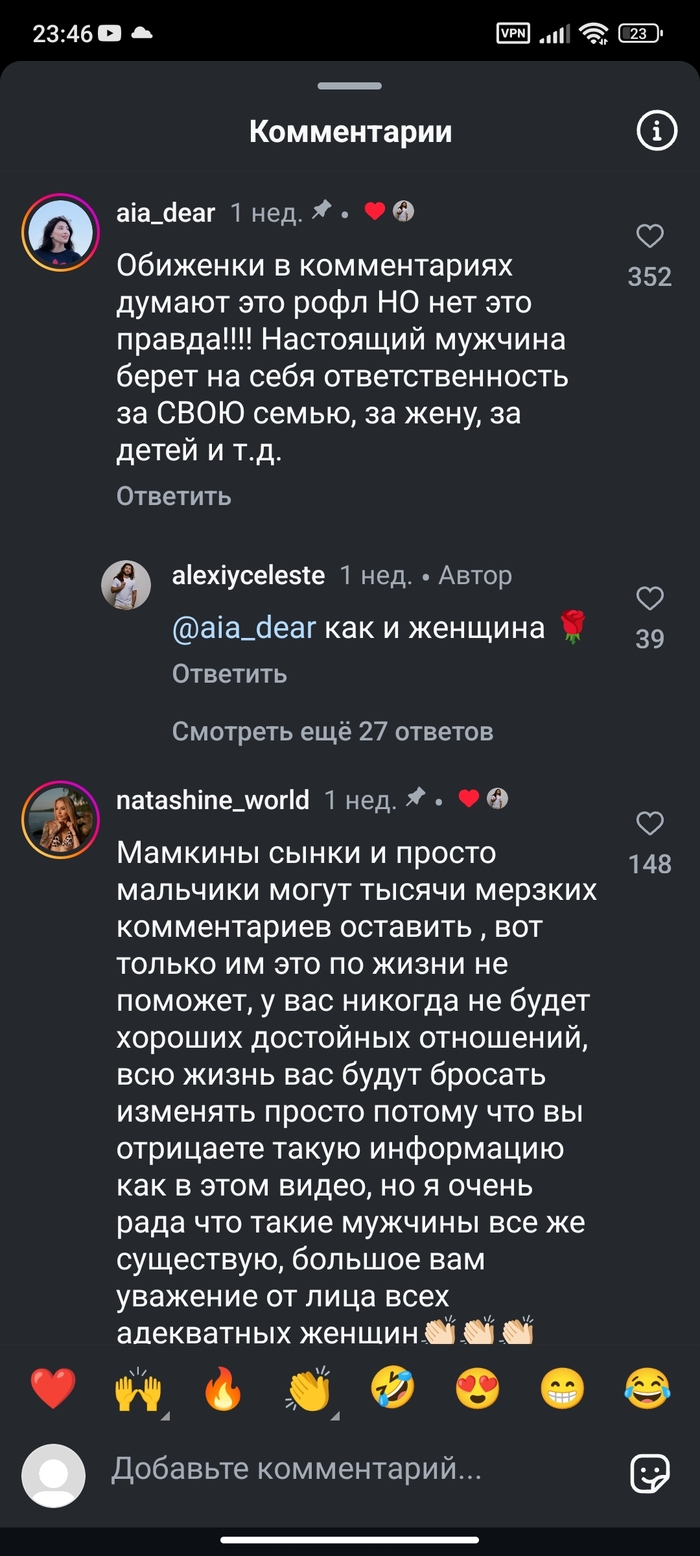The image size is (700, 1556).
Task: Insert the tears-of-joy emoji
Action: coord(647,1389)
